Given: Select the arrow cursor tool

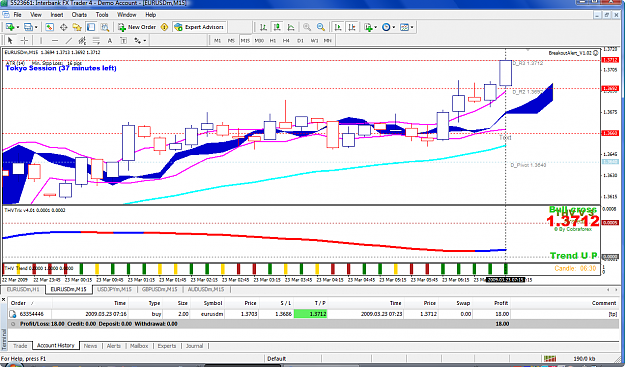Looking at the screenshot, I should pyautogui.click(x=10, y=40).
